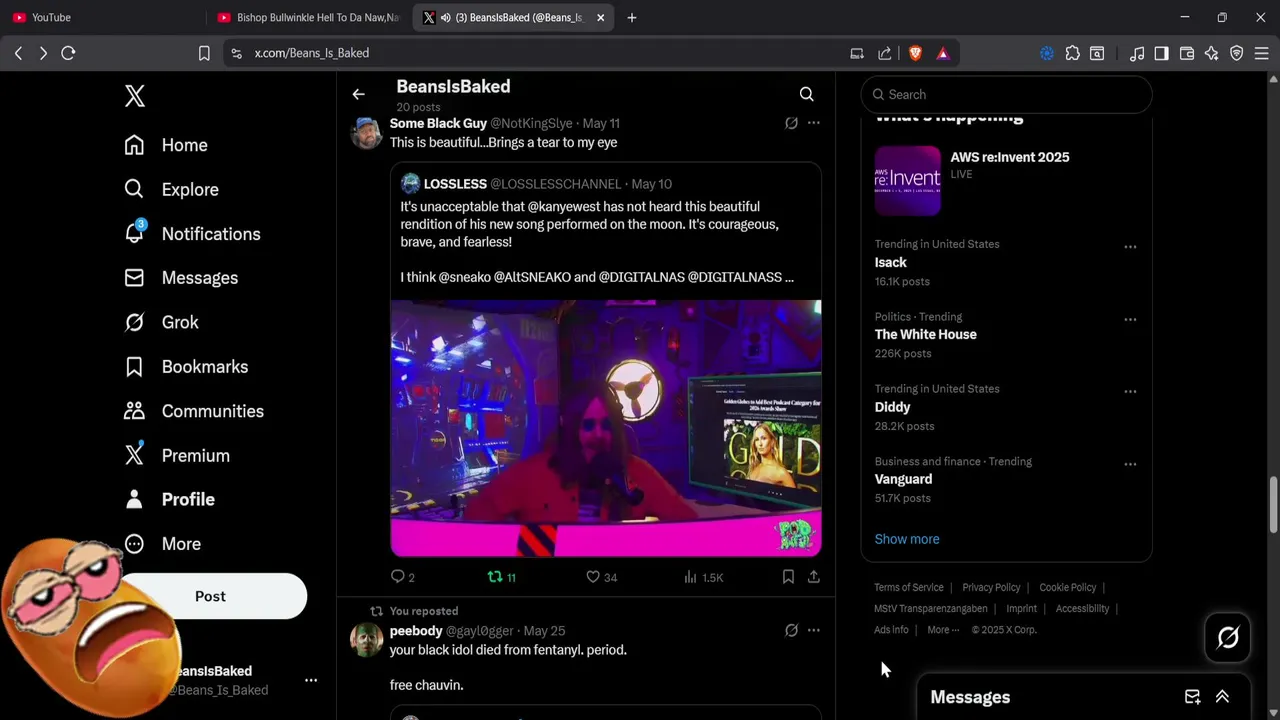Image resolution: width=1280 pixels, height=720 pixels.
Task: Open the quoted LOSSLESS video thumbnail
Action: point(606,428)
